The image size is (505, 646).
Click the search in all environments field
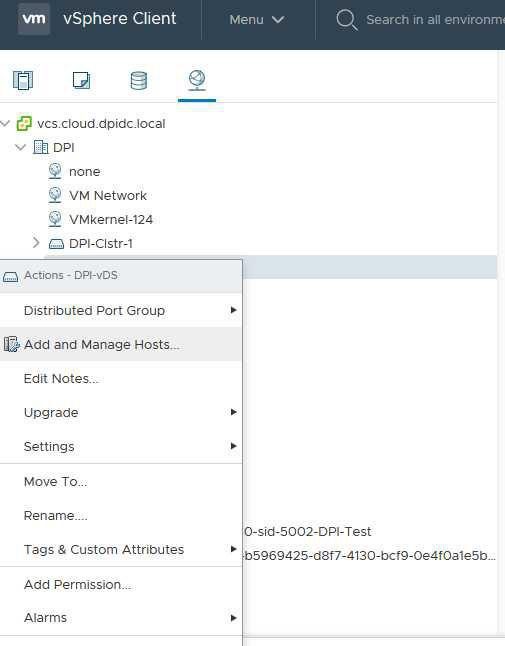click(x=435, y=20)
